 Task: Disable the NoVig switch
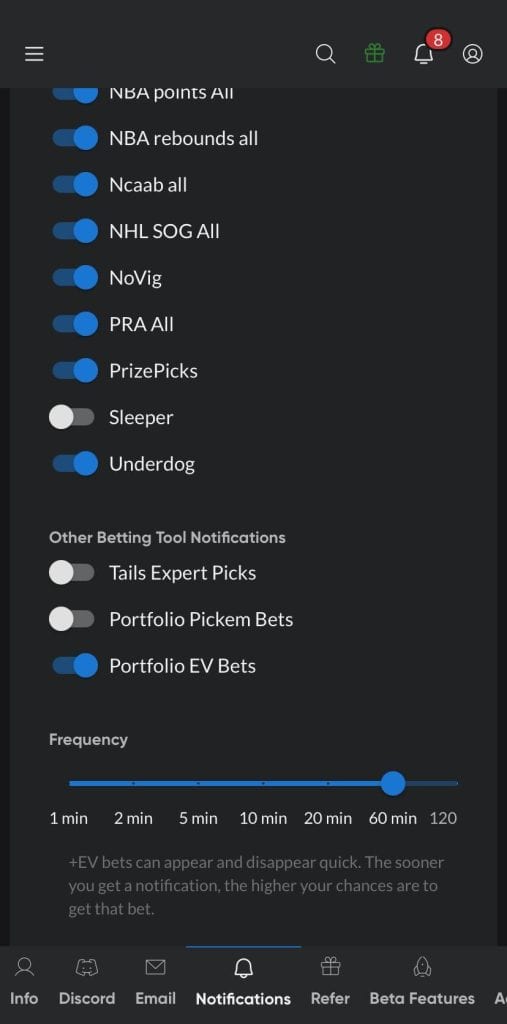tap(74, 278)
